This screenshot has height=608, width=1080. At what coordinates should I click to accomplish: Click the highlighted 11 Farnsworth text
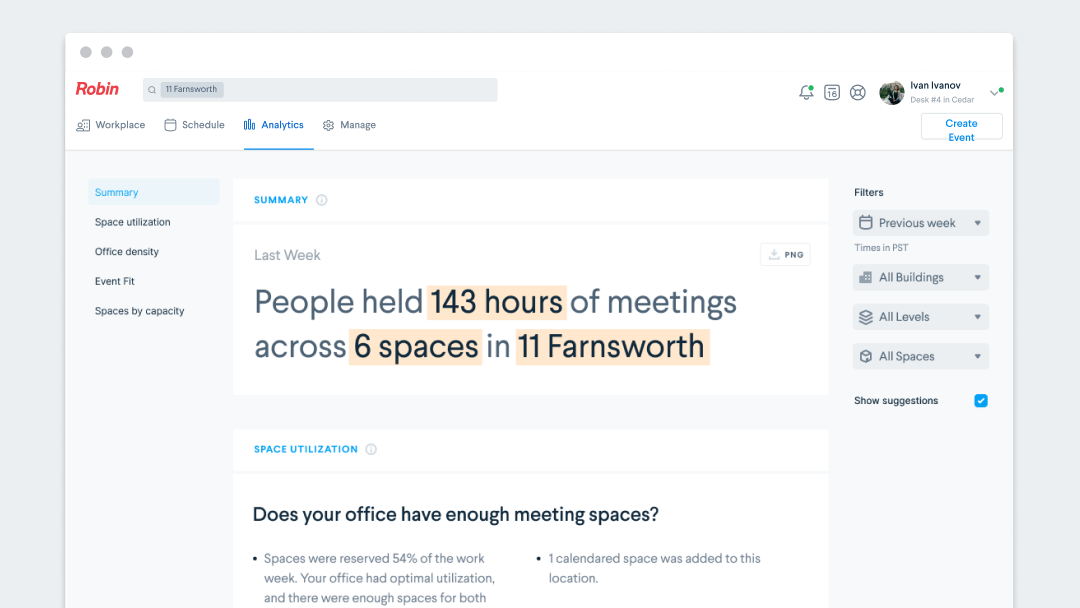tap(612, 346)
